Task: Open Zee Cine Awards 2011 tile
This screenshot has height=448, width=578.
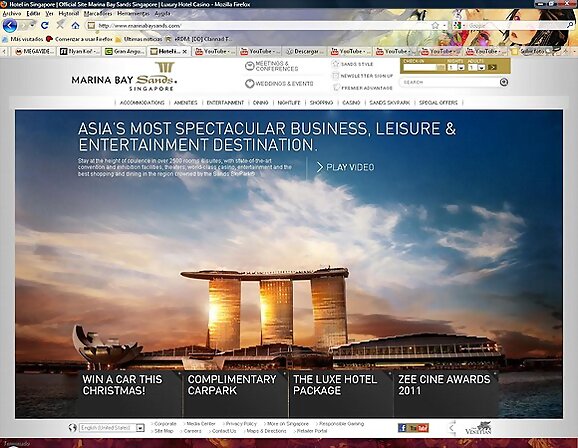Action: (x=445, y=393)
